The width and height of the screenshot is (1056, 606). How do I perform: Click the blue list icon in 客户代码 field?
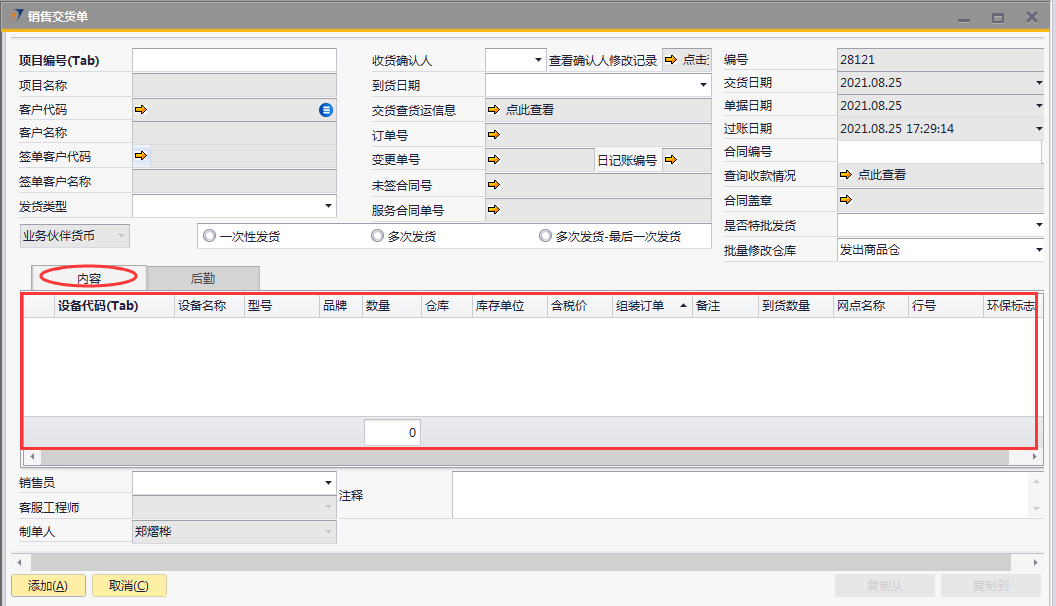(326, 110)
